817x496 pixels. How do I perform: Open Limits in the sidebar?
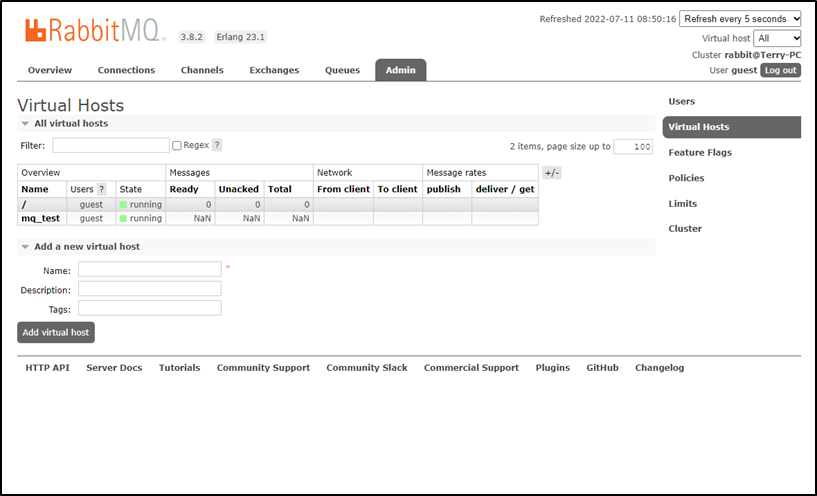683,204
